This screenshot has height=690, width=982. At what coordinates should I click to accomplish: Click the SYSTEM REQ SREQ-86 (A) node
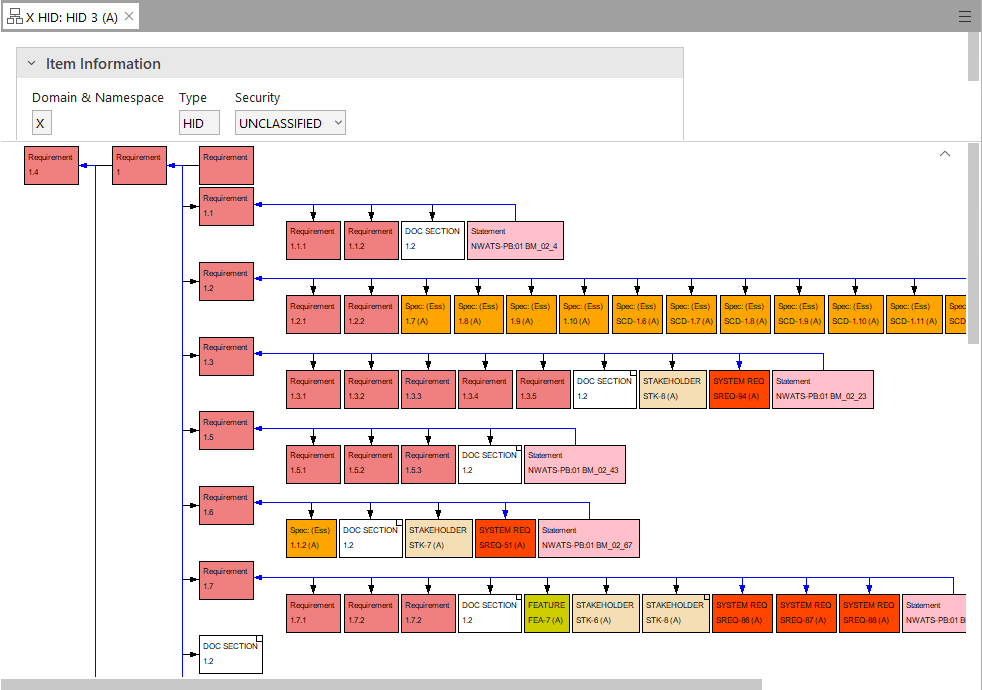742,614
